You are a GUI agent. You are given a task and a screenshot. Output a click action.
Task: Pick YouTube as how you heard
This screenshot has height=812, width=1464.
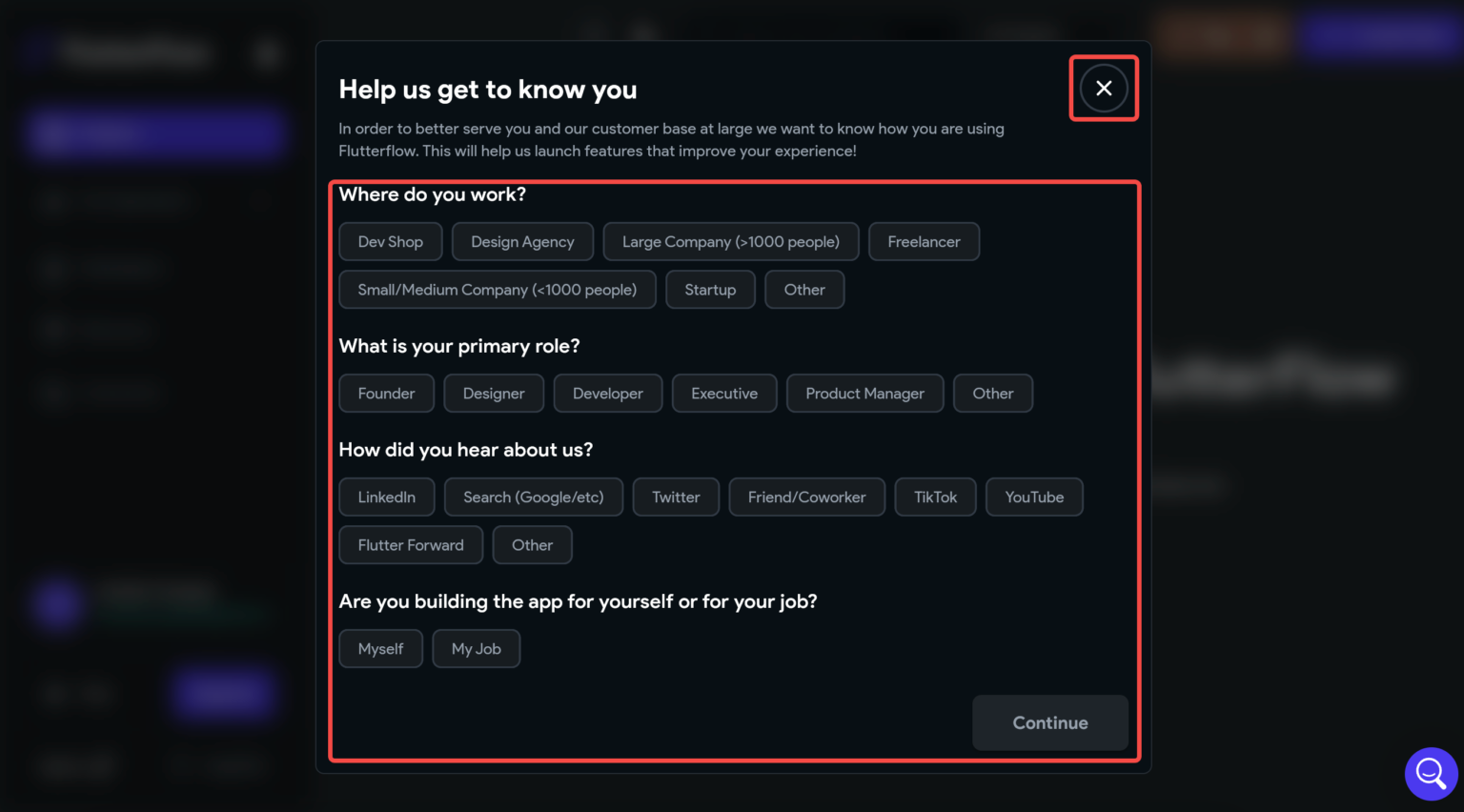click(x=1034, y=497)
